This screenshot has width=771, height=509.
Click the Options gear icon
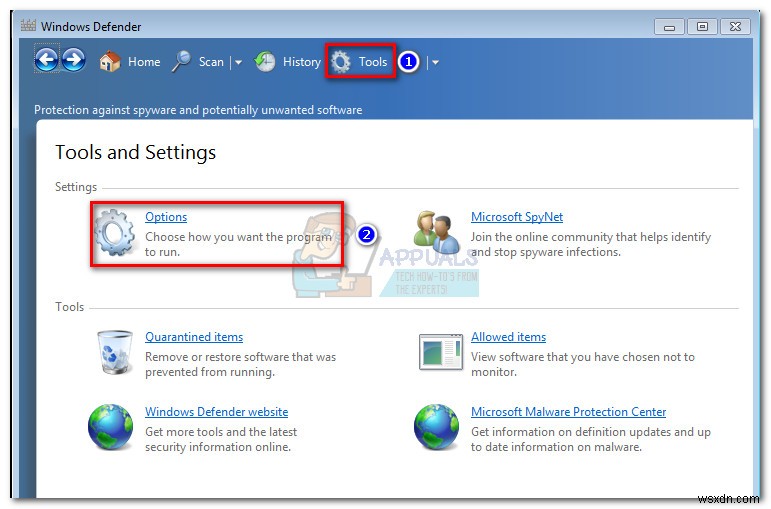(115, 233)
